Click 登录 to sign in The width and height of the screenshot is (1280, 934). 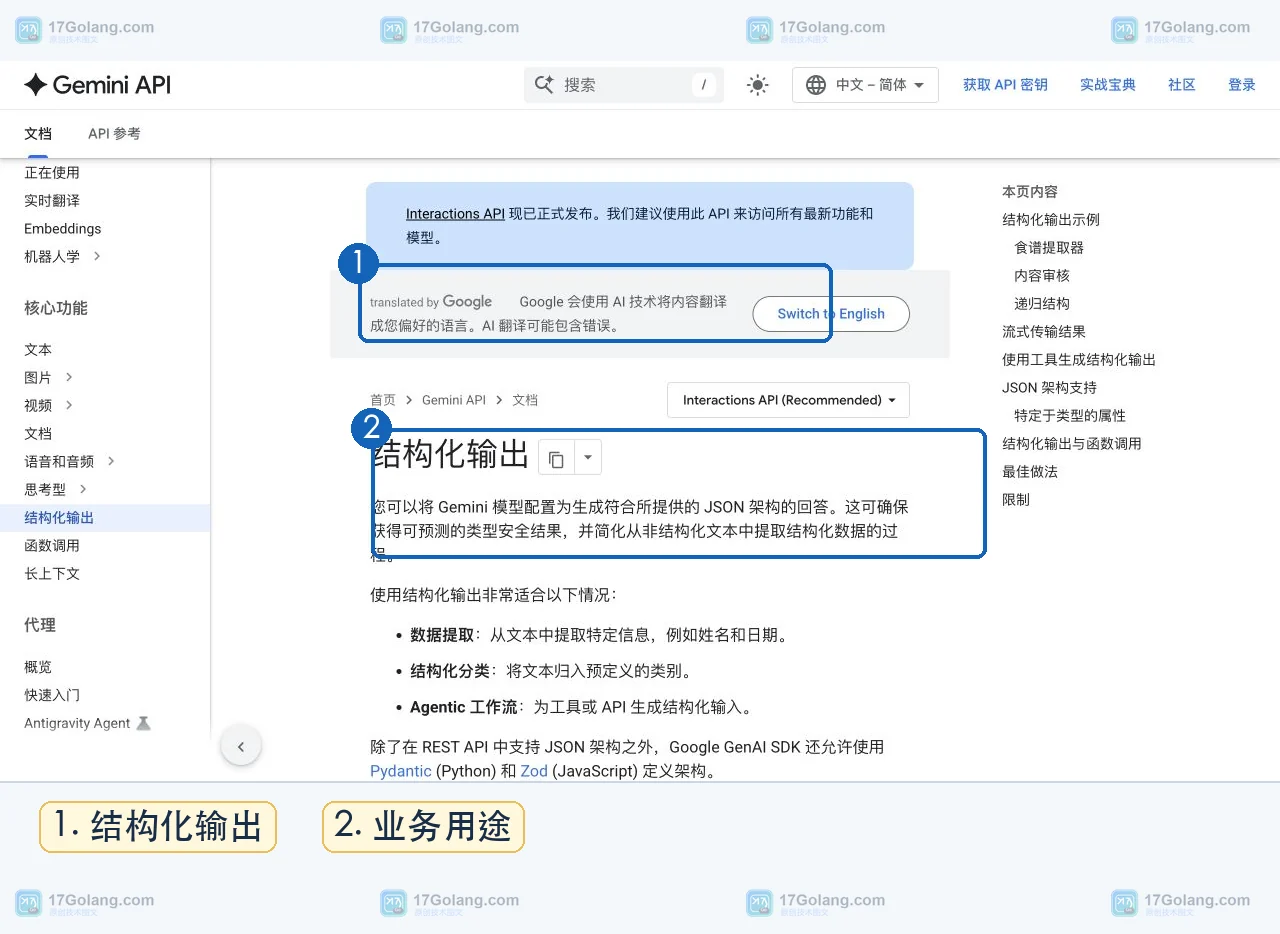click(x=1242, y=85)
